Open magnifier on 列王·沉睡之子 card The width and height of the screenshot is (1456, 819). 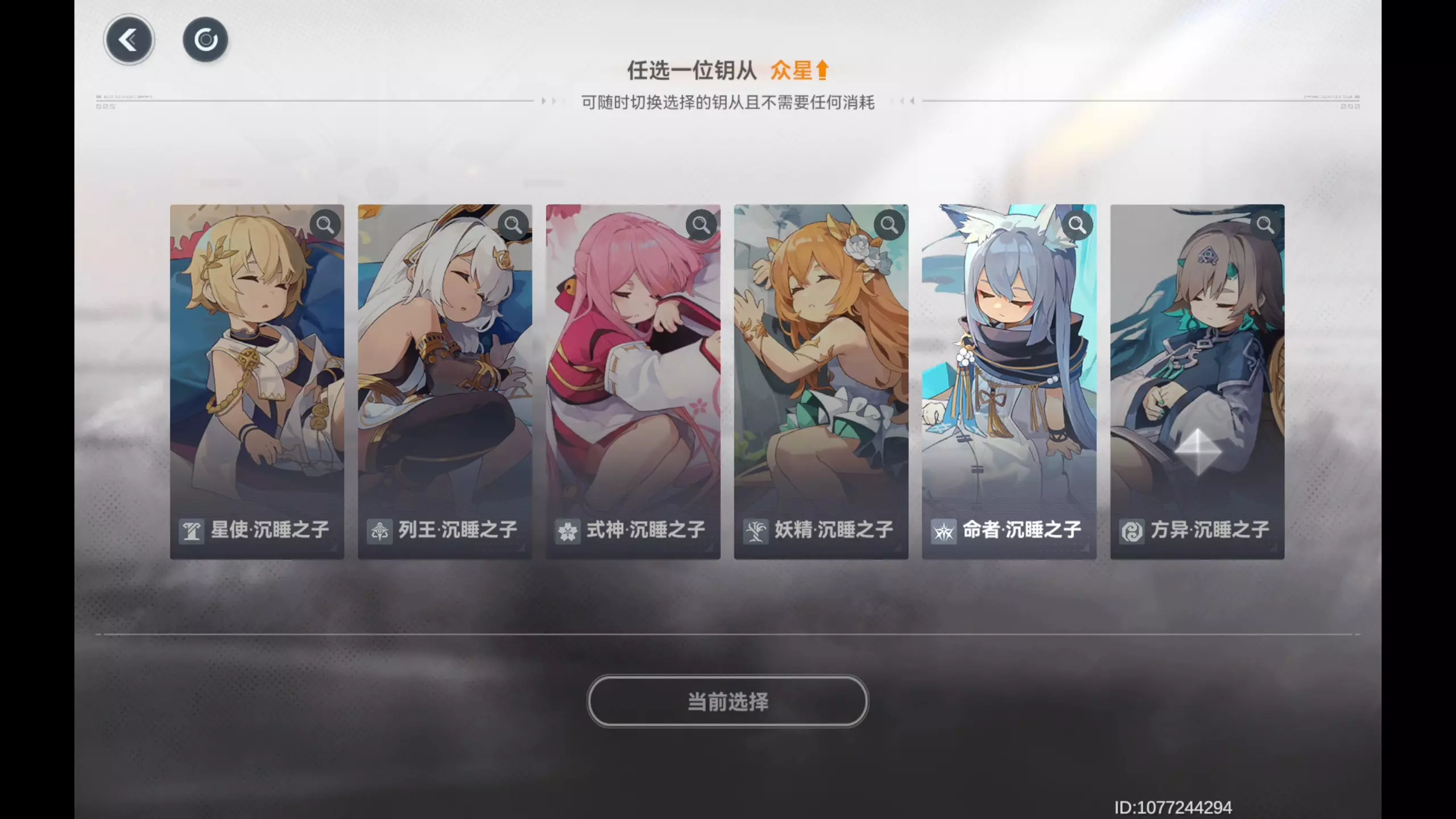point(513,225)
